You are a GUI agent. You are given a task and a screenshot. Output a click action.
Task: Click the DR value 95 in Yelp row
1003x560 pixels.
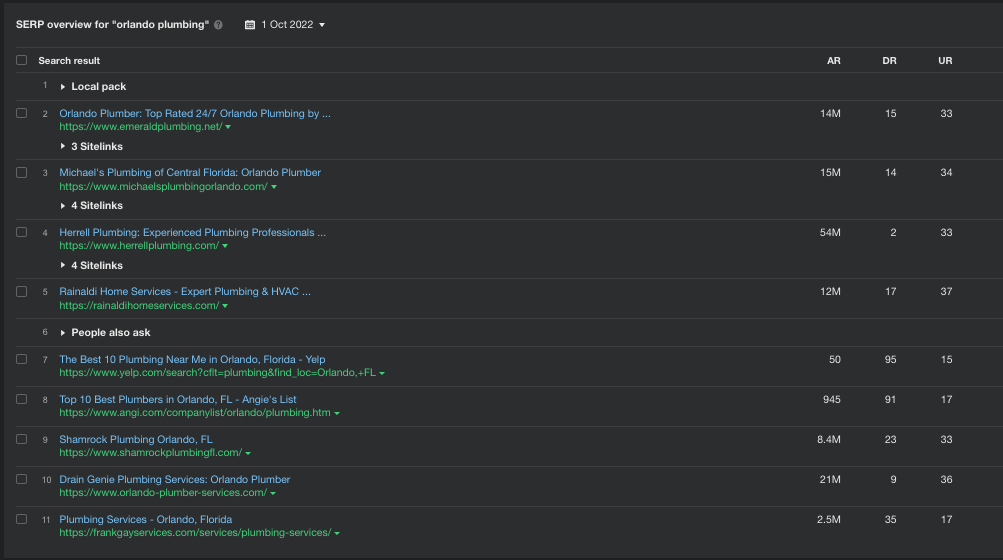(890, 360)
